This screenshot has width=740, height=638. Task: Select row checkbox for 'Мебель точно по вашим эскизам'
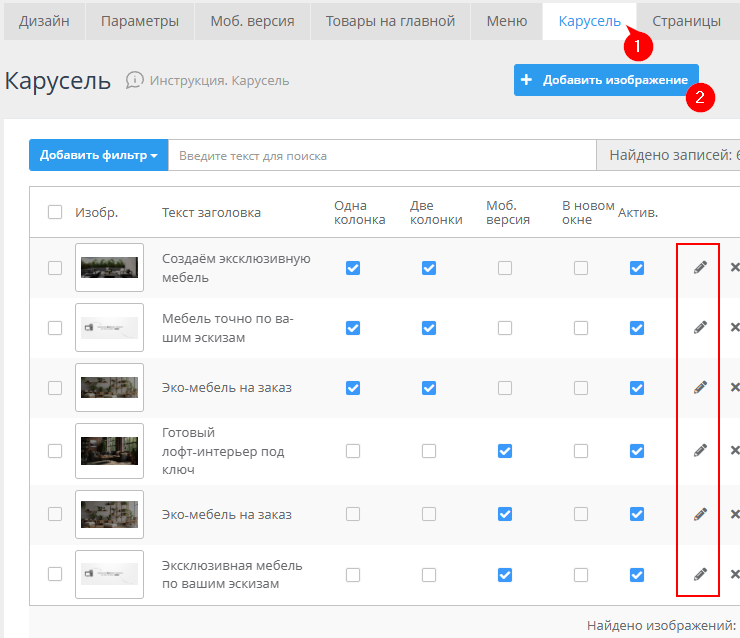click(55, 328)
